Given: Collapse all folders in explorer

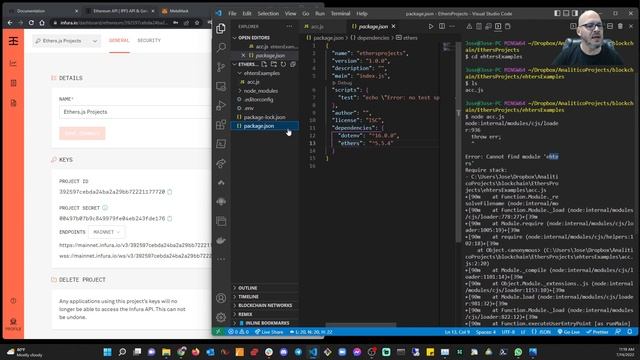Looking at the screenshot, I should pyautogui.click(x=293, y=64).
